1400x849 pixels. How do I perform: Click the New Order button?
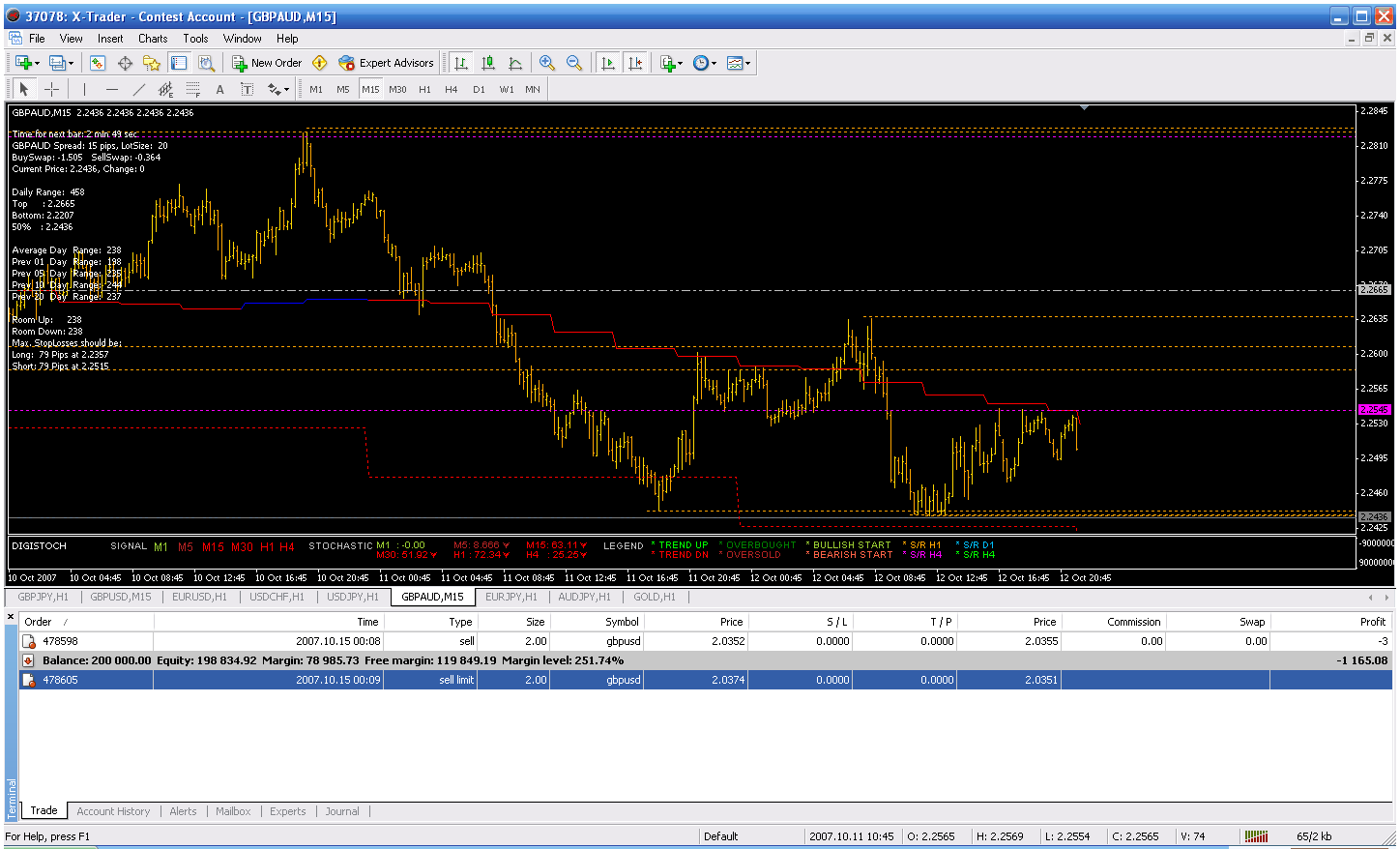(267, 63)
